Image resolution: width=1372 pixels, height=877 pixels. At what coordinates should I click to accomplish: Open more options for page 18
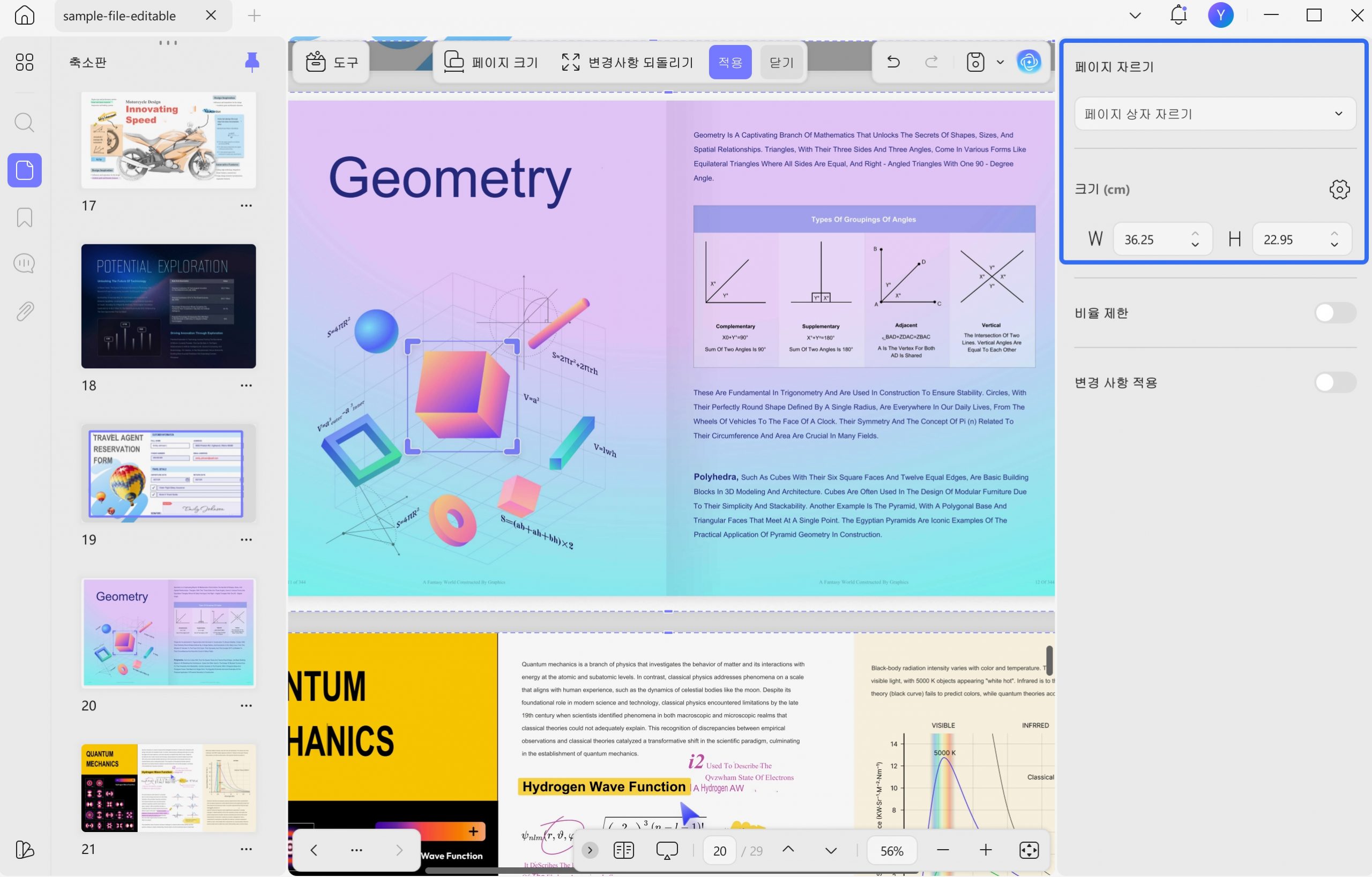coord(246,386)
